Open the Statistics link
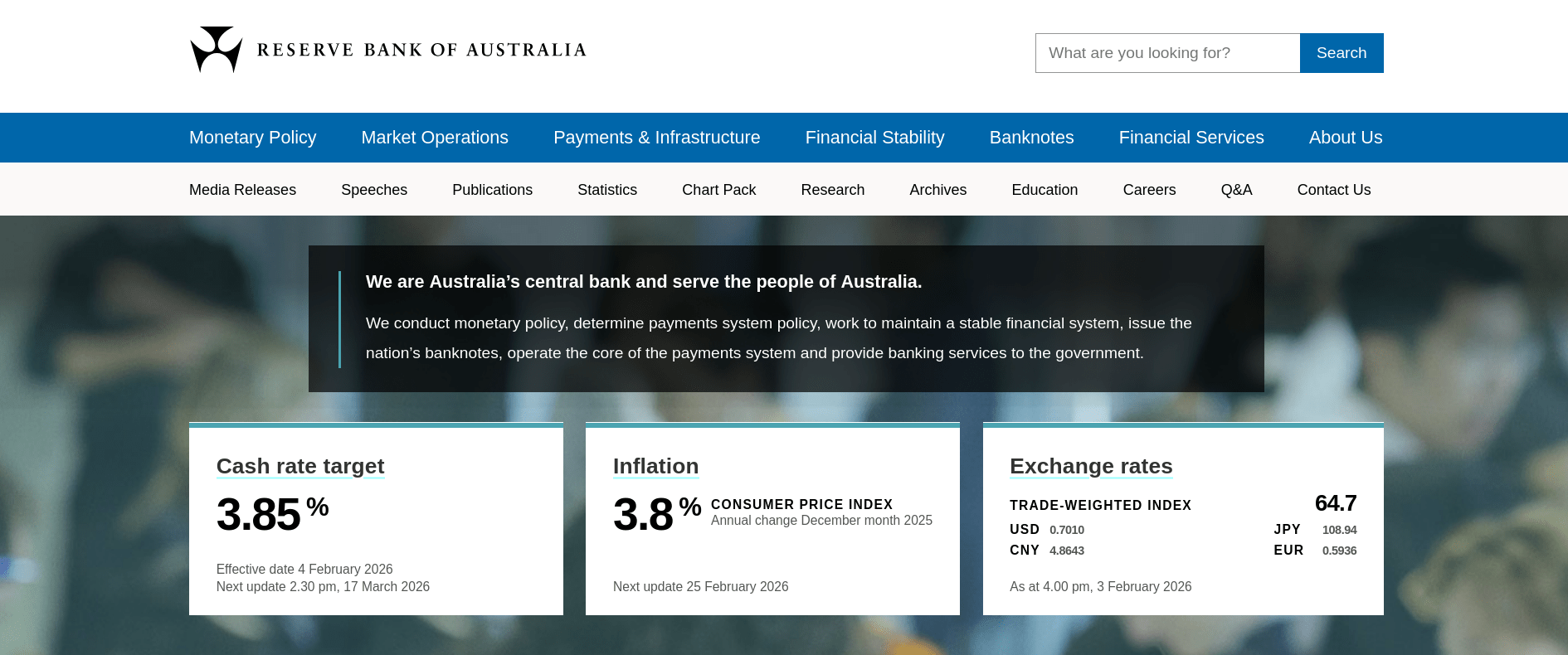 point(607,190)
